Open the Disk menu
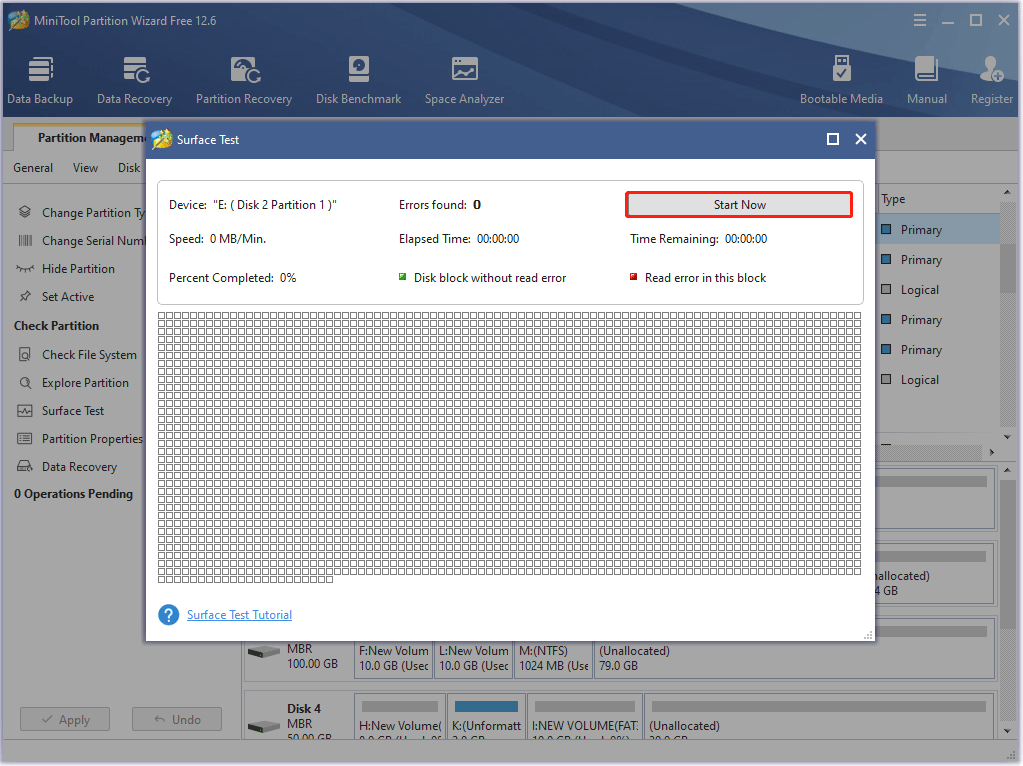The image size is (1023, 766). pos(128,167)
